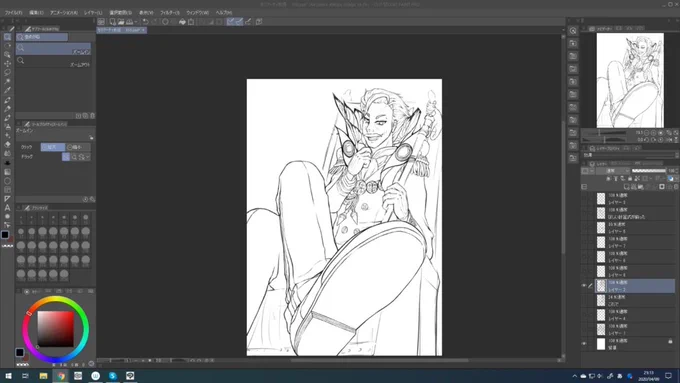Select the Text tool marked A
Viewport: 680px width, 383px height.
(x=7, y=207)
